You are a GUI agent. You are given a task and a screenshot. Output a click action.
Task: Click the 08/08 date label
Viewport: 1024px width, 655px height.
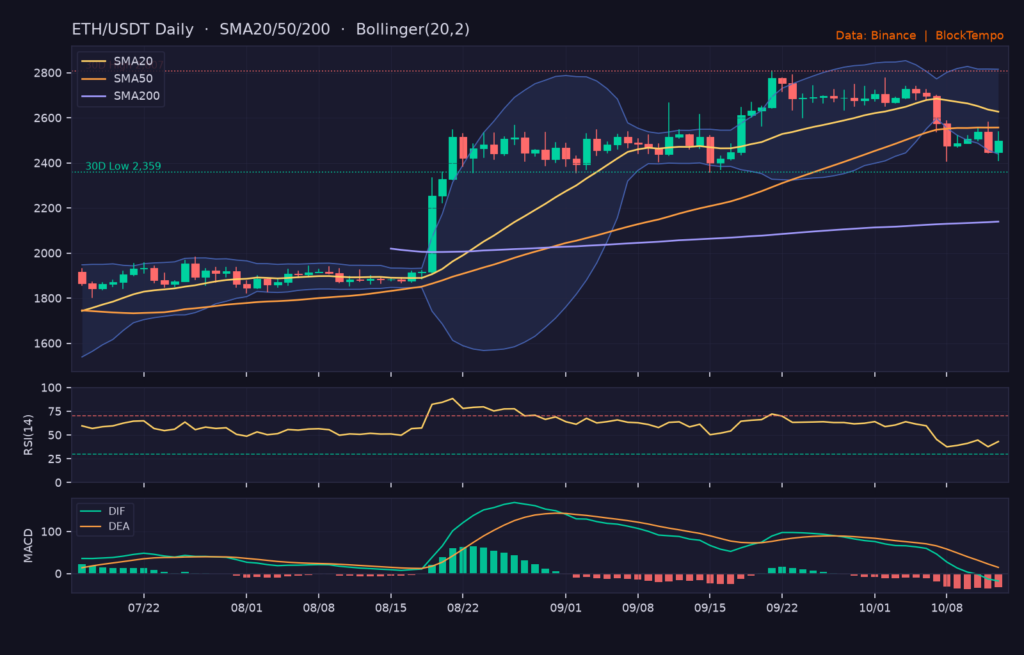[x=319, y=608]
